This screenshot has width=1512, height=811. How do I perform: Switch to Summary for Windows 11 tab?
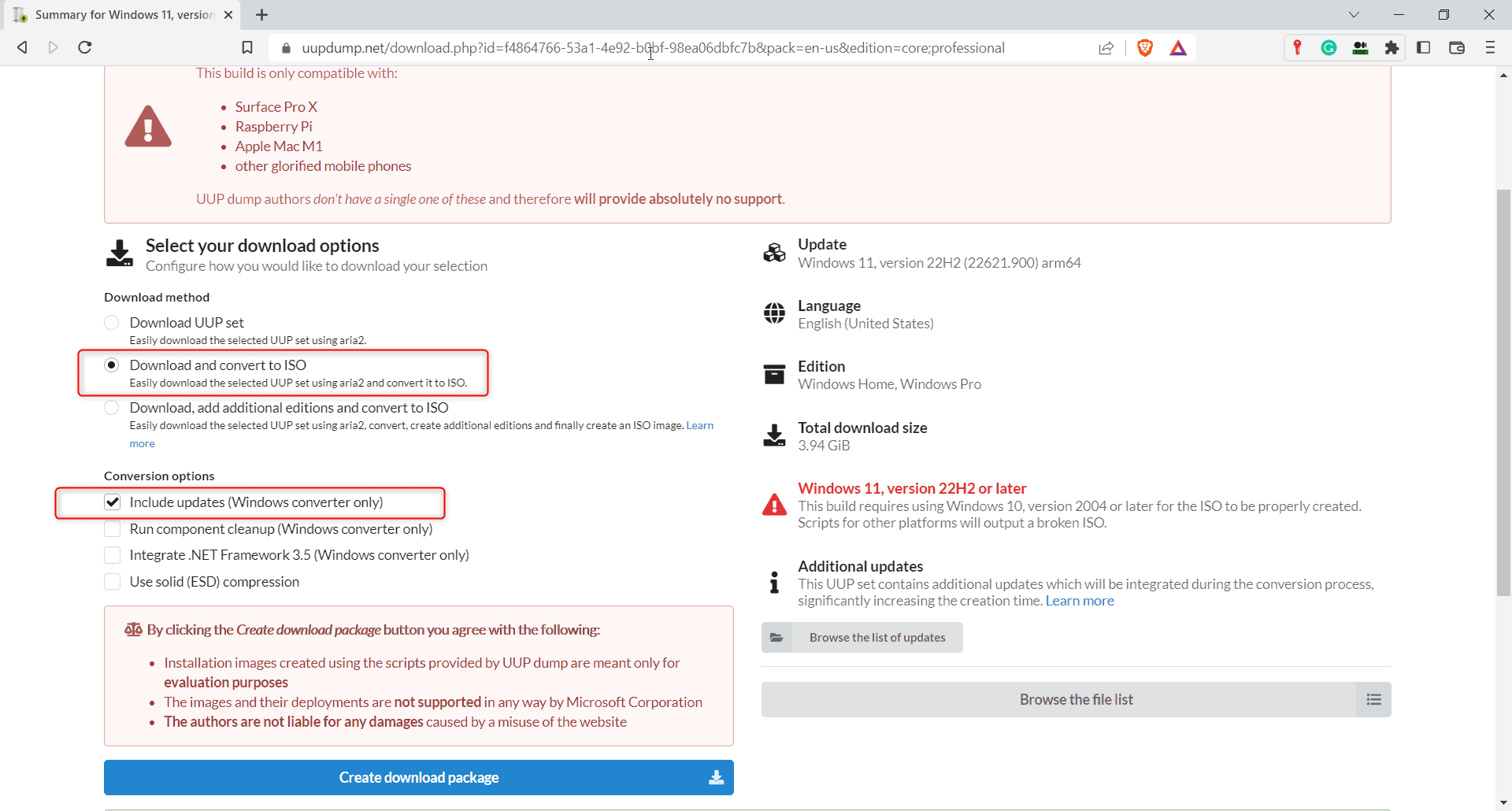tap(122, 15)
